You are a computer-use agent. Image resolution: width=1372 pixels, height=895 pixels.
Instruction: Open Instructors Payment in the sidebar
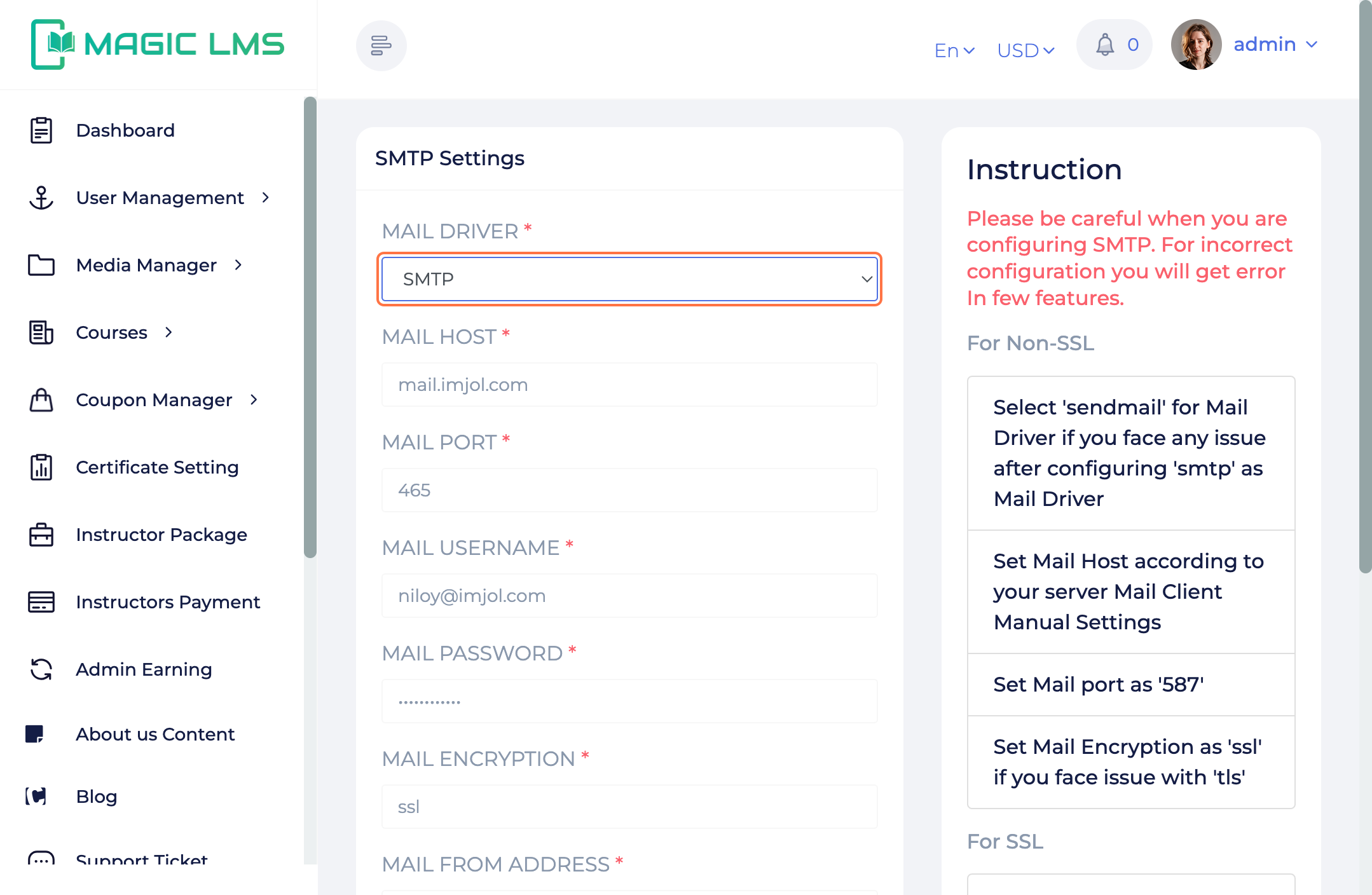click(x=168, y=602)
